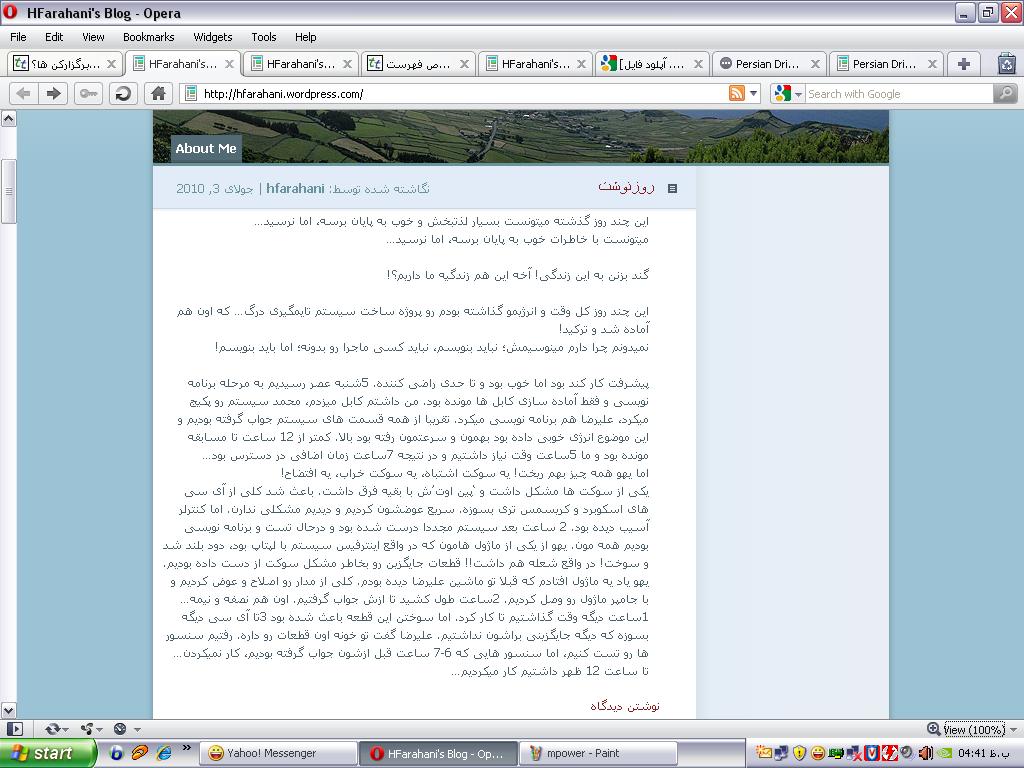This screenshot has height=768, width=1024.
Task: Open the Widgets menu
Action: pyautogui.click(x=212, y=37)
